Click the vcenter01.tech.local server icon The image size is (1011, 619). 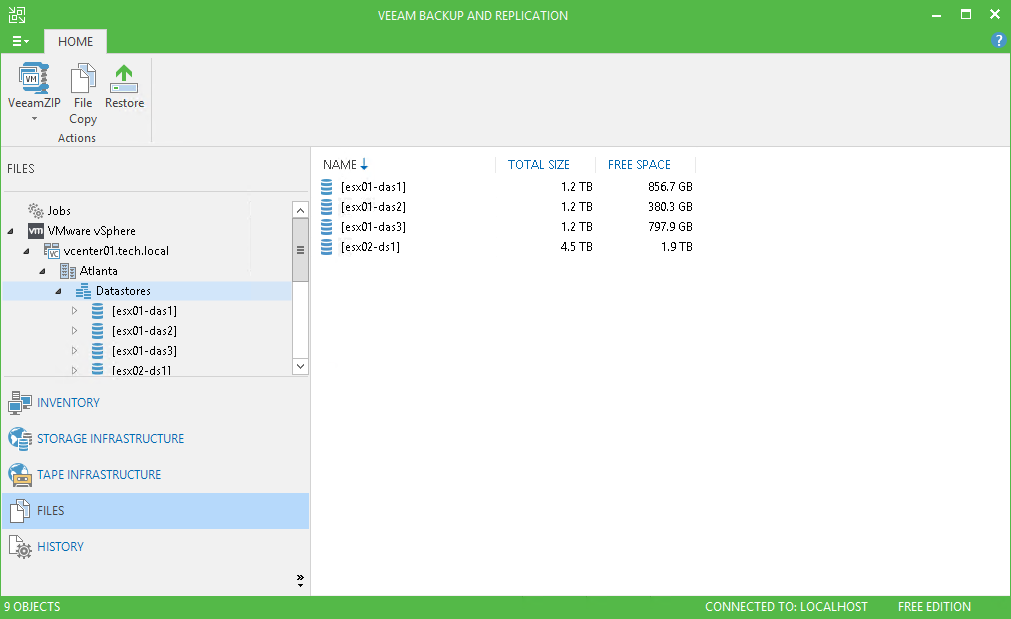click(x=52, y=251)
